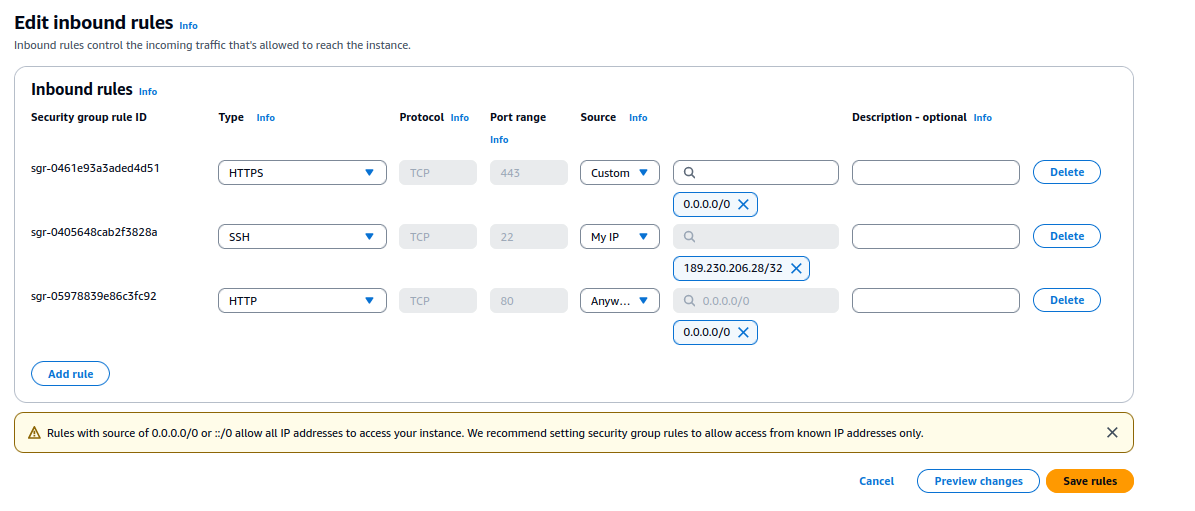Click Save rules button

[1089, 481]
